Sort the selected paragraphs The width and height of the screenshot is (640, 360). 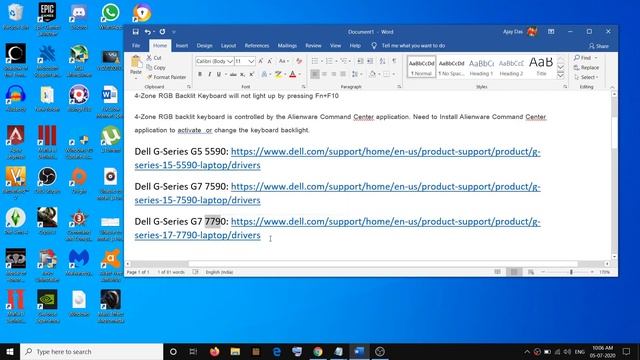click(x=382, y=61)
